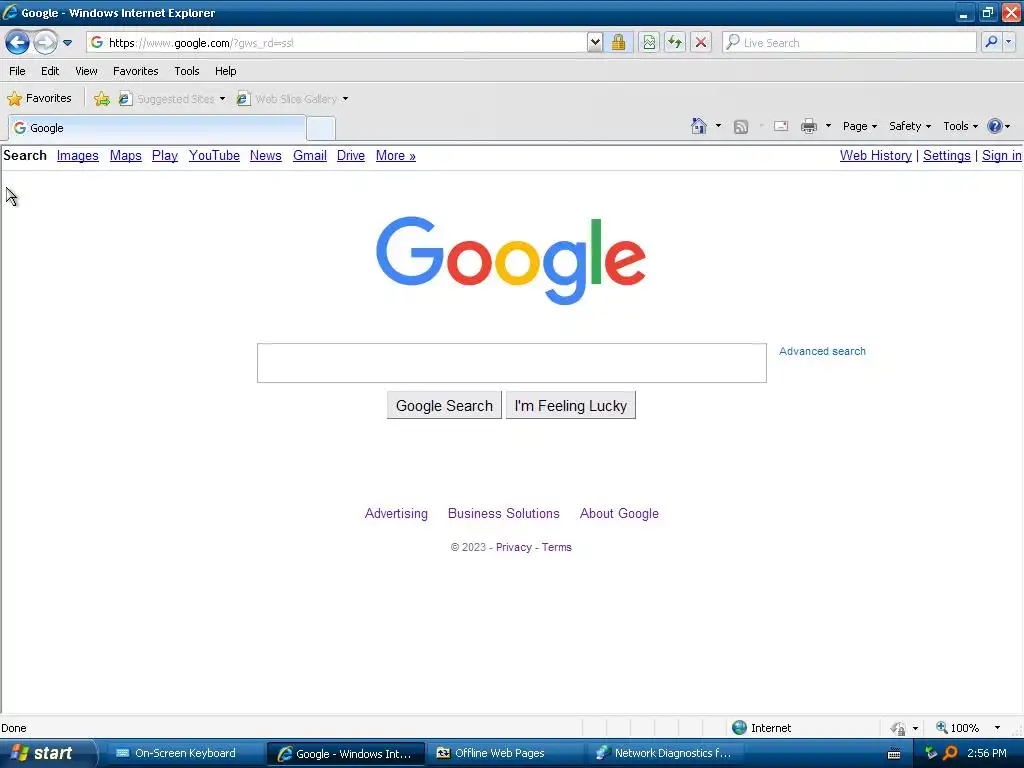Click the Add to Favorites Bar icon
1024x768 pixels.
(x=102, y=99)
